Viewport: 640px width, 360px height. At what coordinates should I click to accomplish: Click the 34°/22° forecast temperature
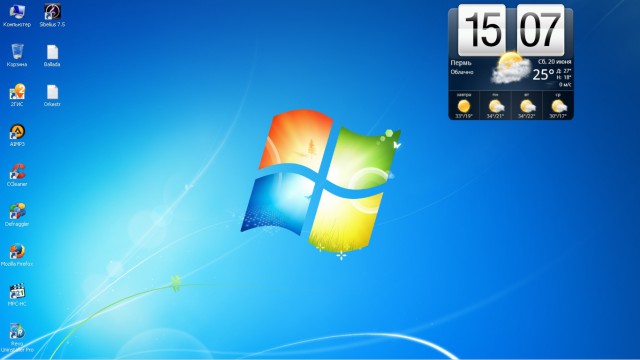coord(527,116)
